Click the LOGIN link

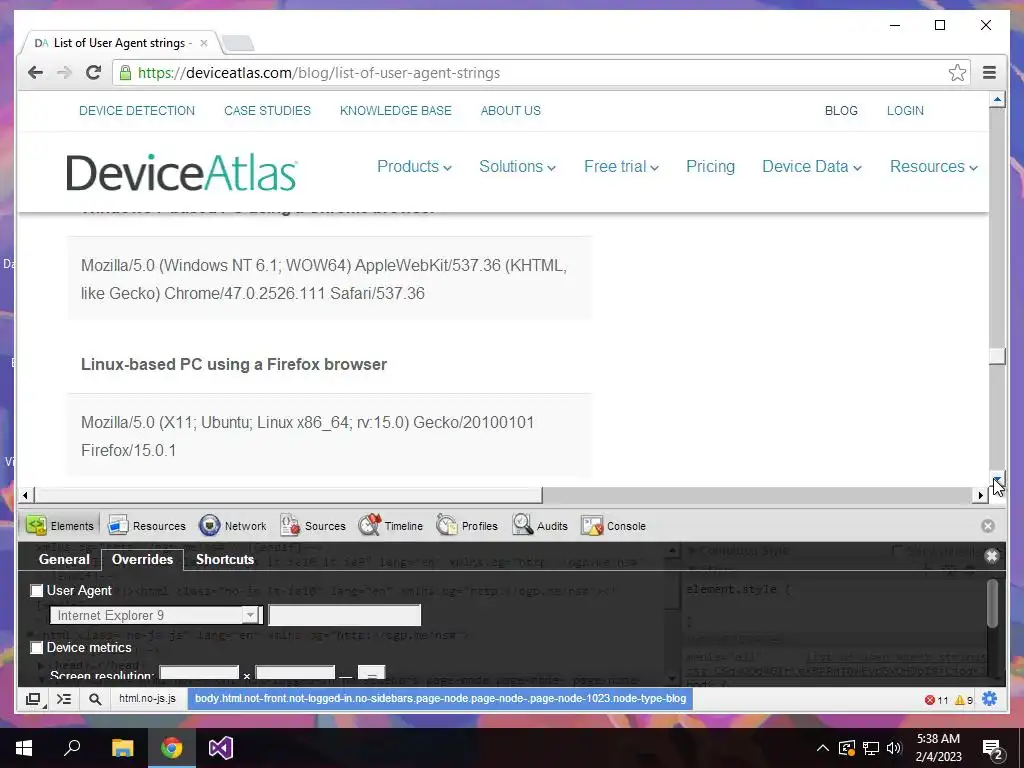pyautogui.click(x=905, y=110)
